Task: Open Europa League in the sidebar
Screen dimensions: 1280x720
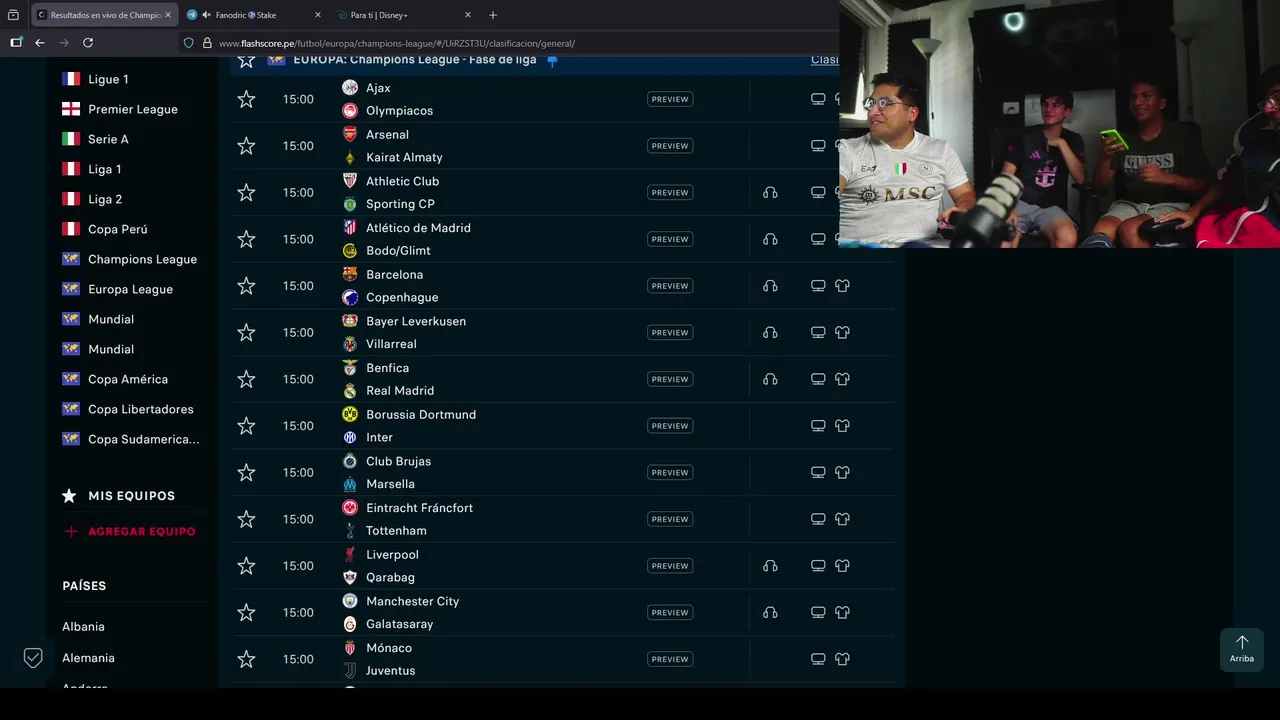Action: click(x=130, y=289)
